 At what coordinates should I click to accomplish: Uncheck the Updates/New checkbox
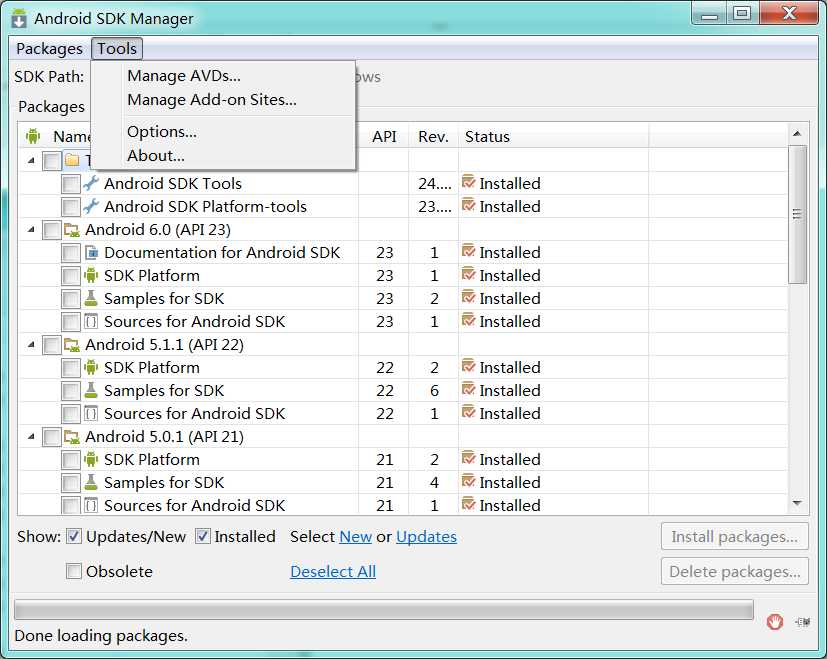(74, 537)
